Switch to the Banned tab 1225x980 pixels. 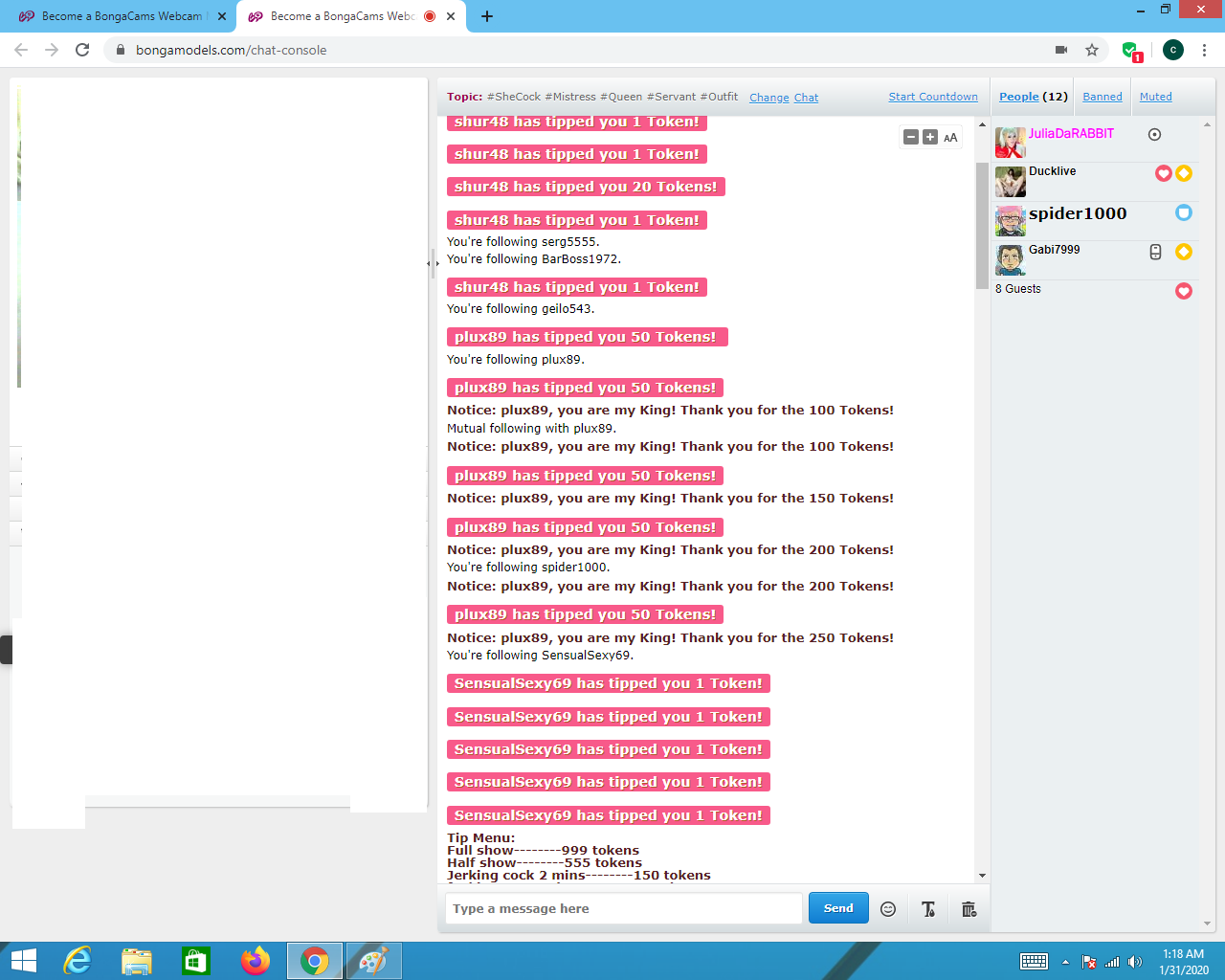click(1102, 97)
